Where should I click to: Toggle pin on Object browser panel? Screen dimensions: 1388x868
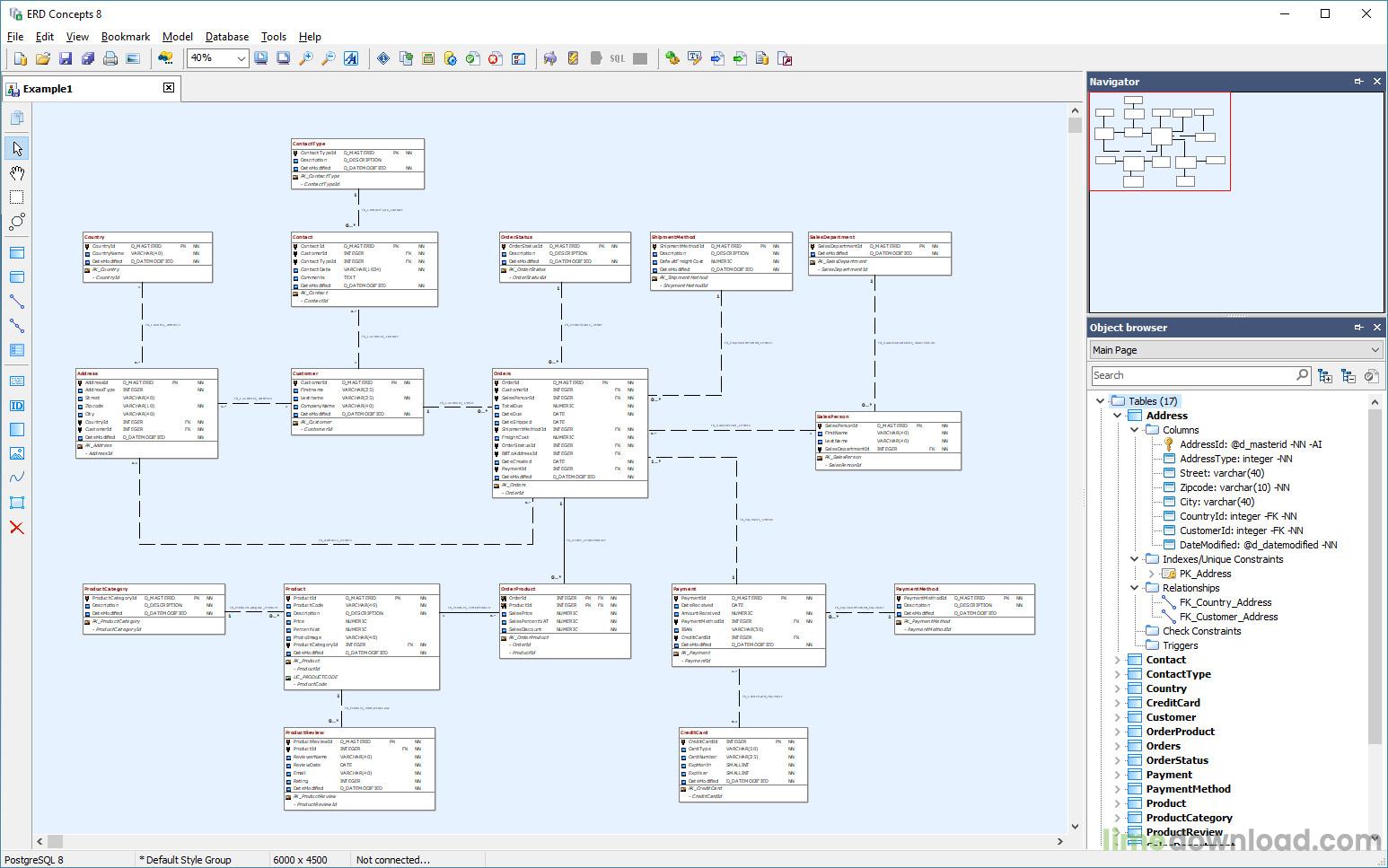(x=1358, y=328)
